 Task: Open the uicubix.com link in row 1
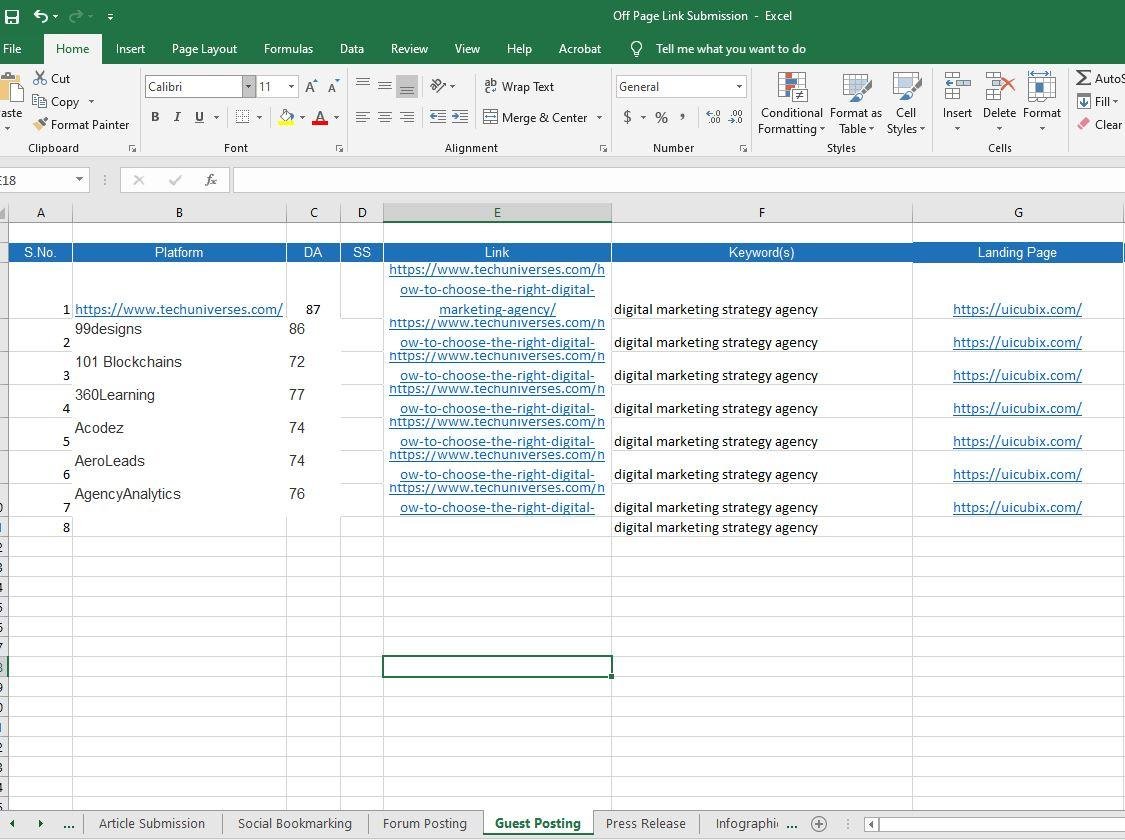1017,309
